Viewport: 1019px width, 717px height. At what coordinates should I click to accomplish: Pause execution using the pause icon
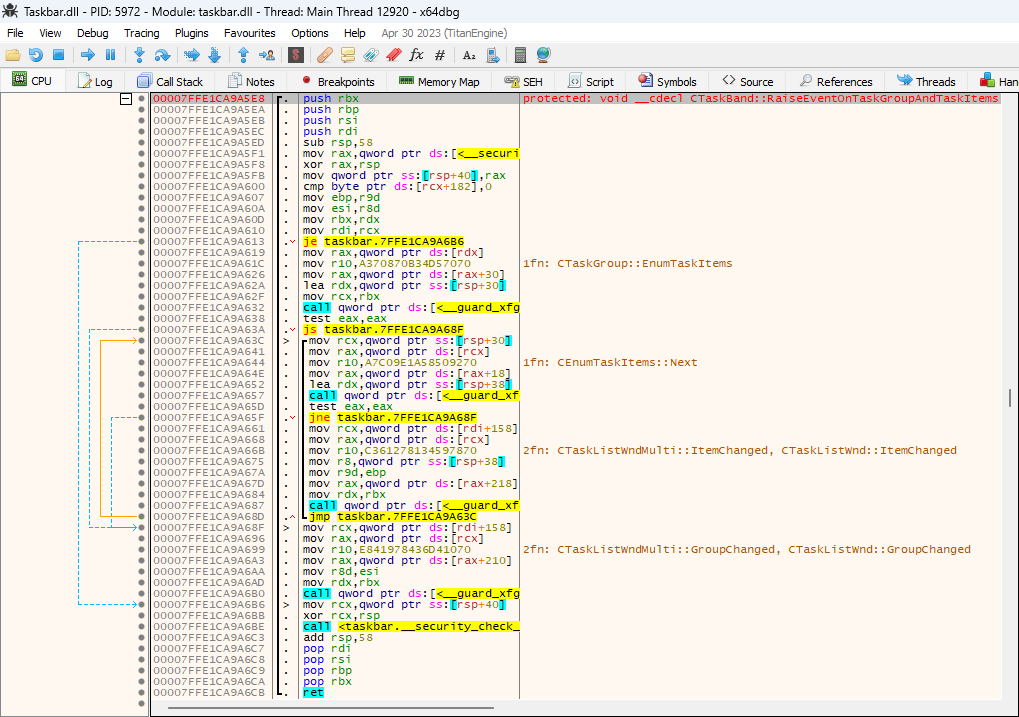pos(110,55)
